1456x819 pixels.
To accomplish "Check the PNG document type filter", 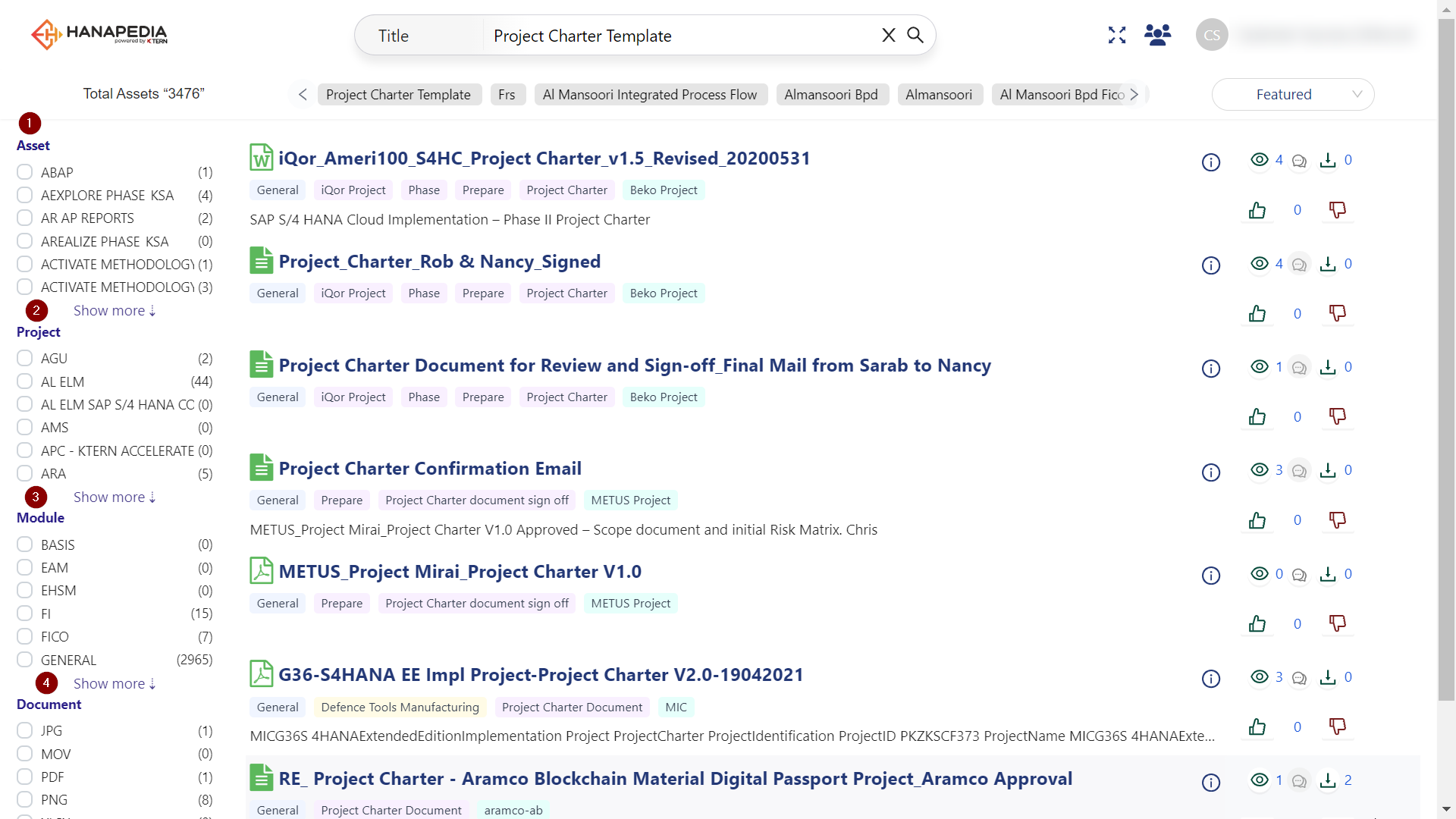I will coord(25,799).
